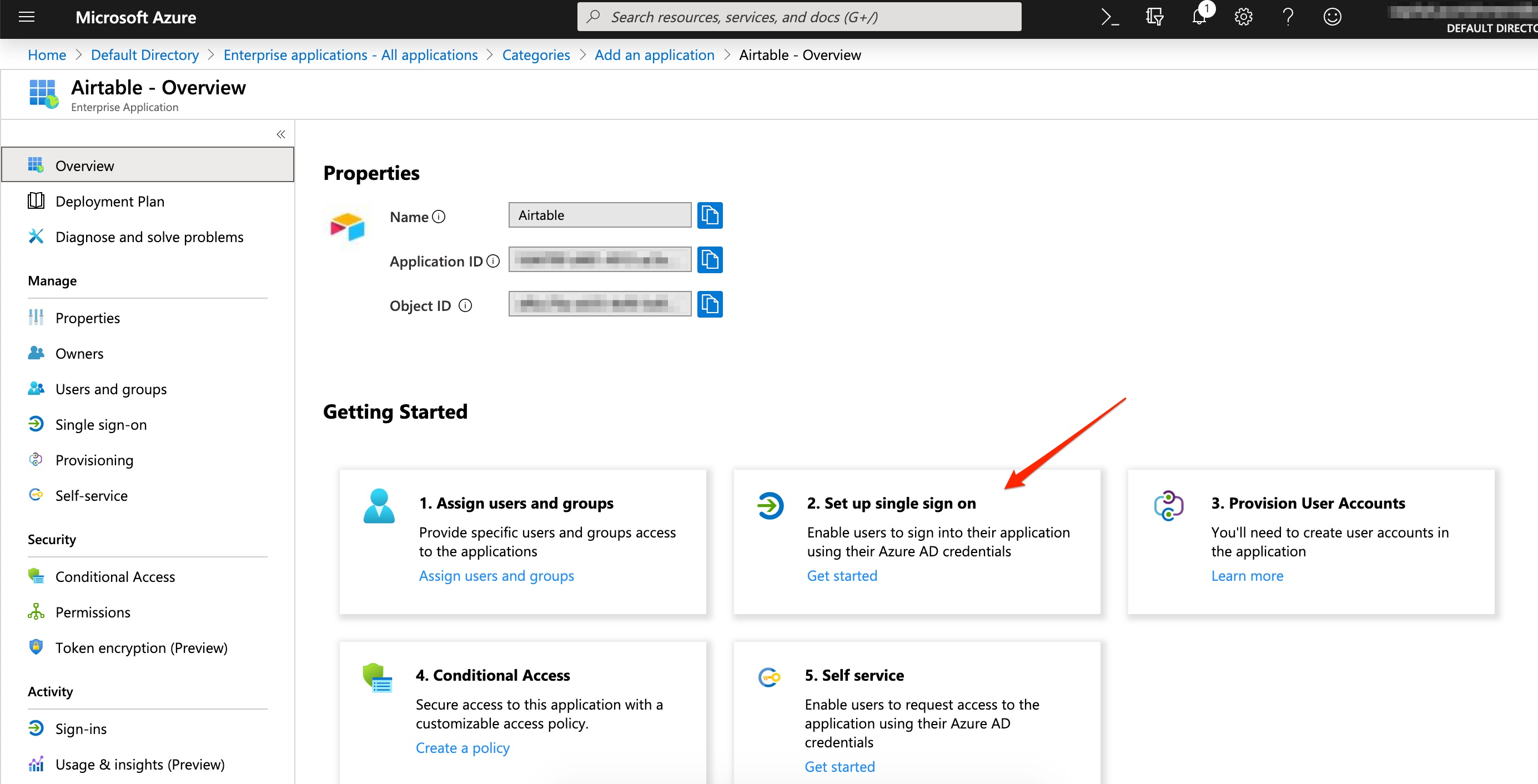Focus the Search resources, services, and docs box

click(x=799, y=17)
